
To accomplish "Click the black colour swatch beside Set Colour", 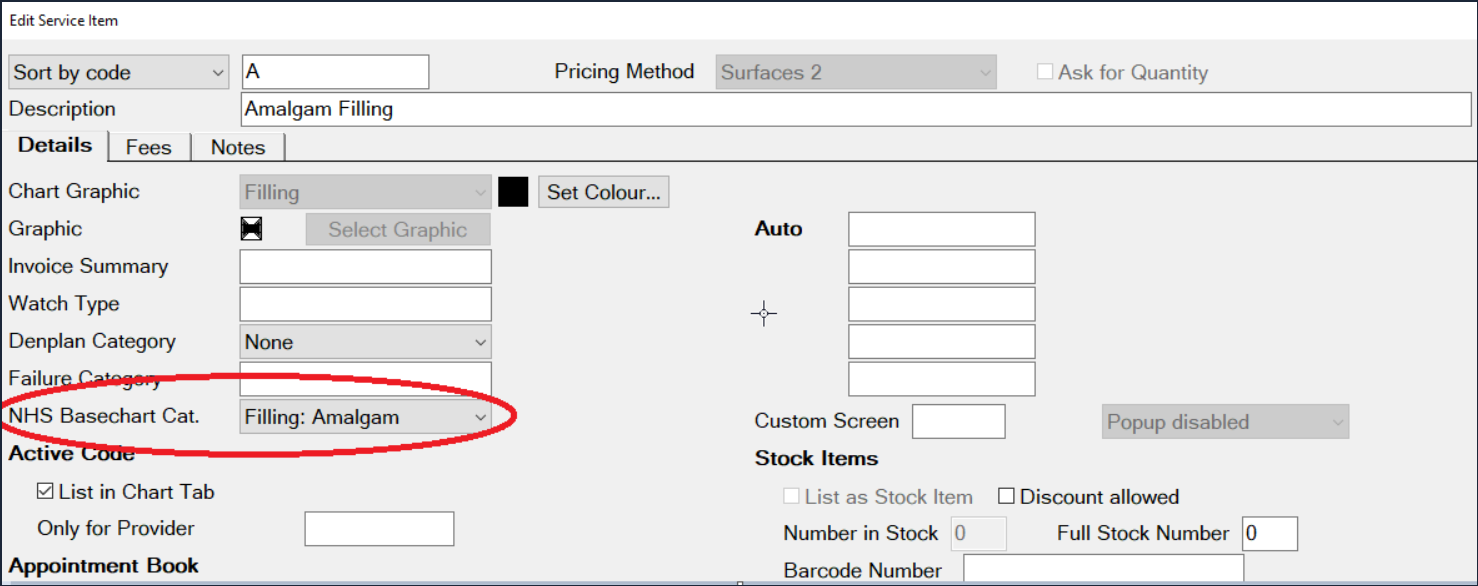I will pyautogui.click(x=513, y=191).
